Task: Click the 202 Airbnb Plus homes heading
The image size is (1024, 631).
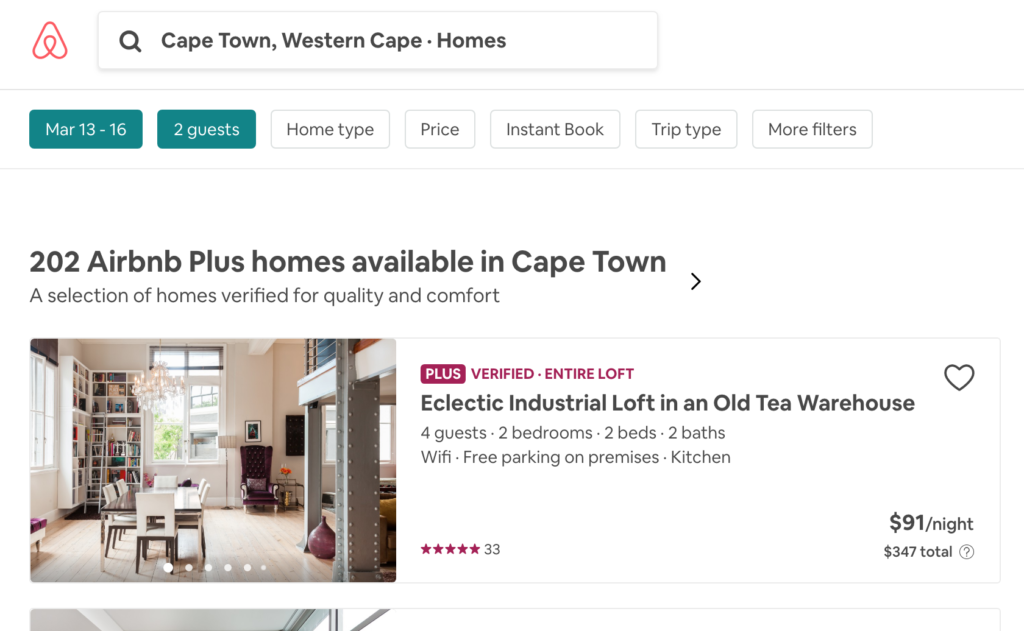Action: tap(347, 262)
